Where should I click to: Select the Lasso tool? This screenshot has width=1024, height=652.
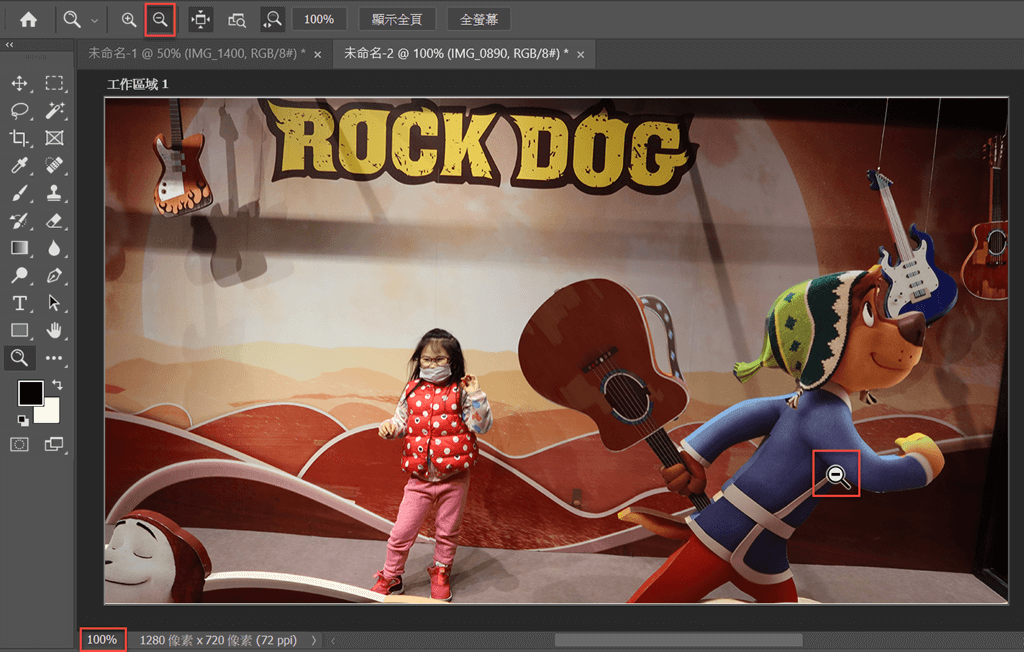click(20, 110)
